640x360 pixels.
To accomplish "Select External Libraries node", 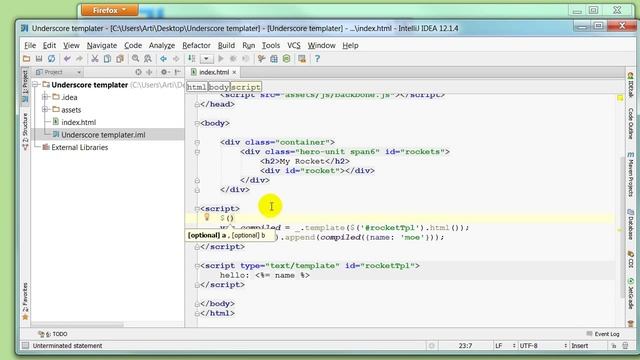I will click(79, 147).
